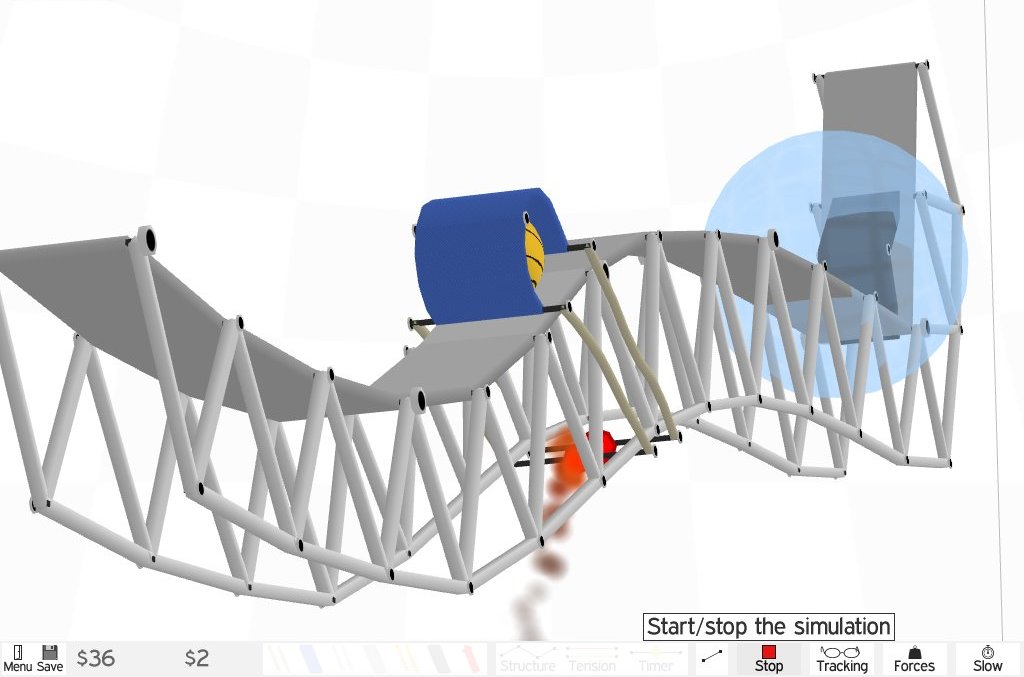Click the $2 cost value
This screenshot has height=677, width=1024.
(x=197, y=658)
